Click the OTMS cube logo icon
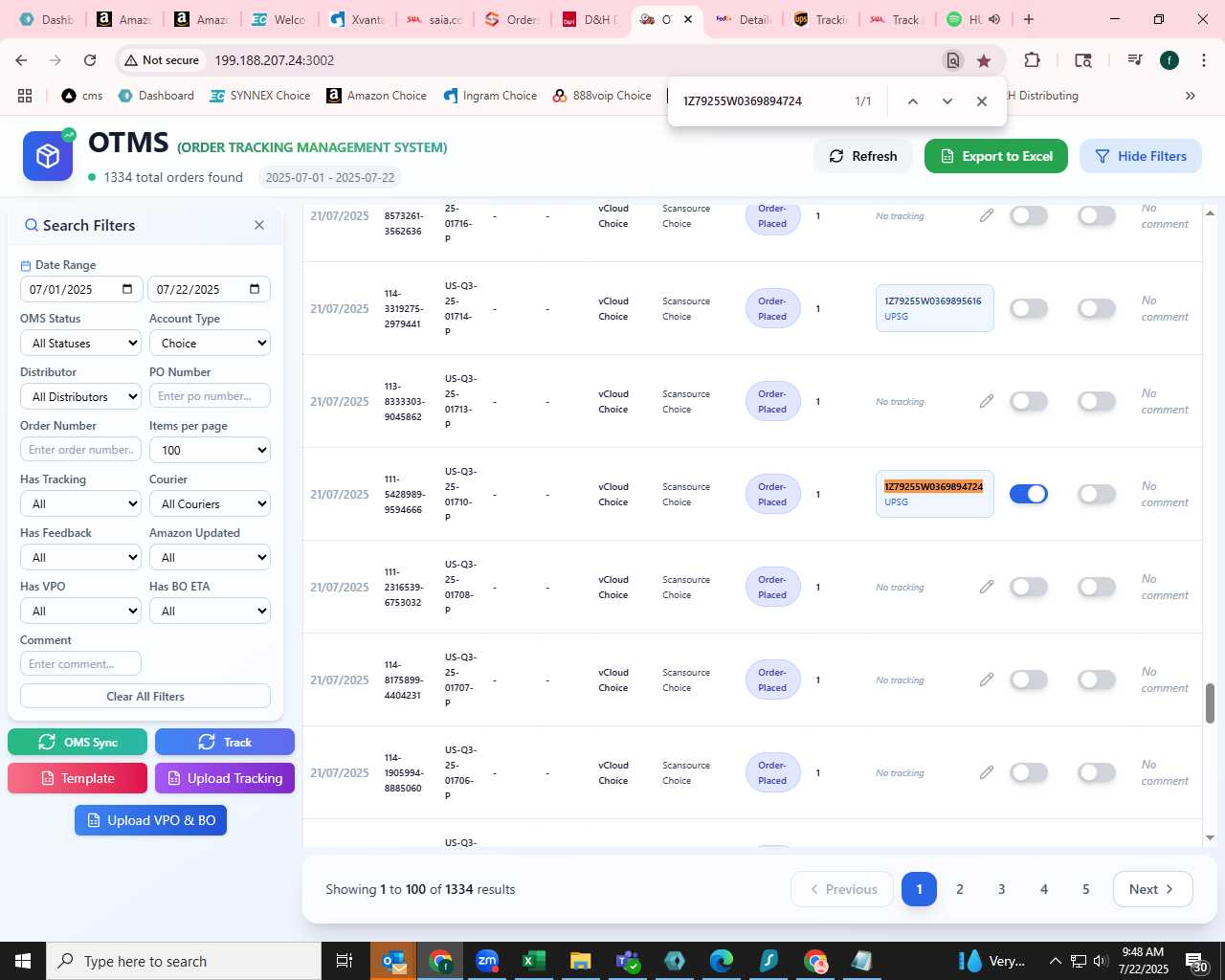Screen dimensions: 1225x980 48,156
